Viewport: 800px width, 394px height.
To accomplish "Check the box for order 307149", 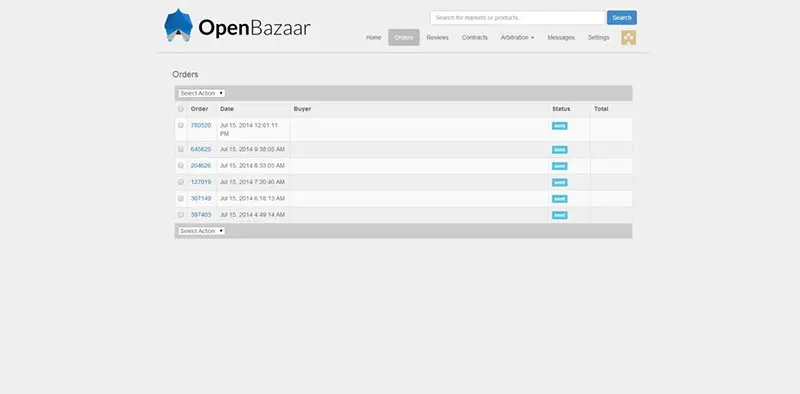I will click(181, 199).
